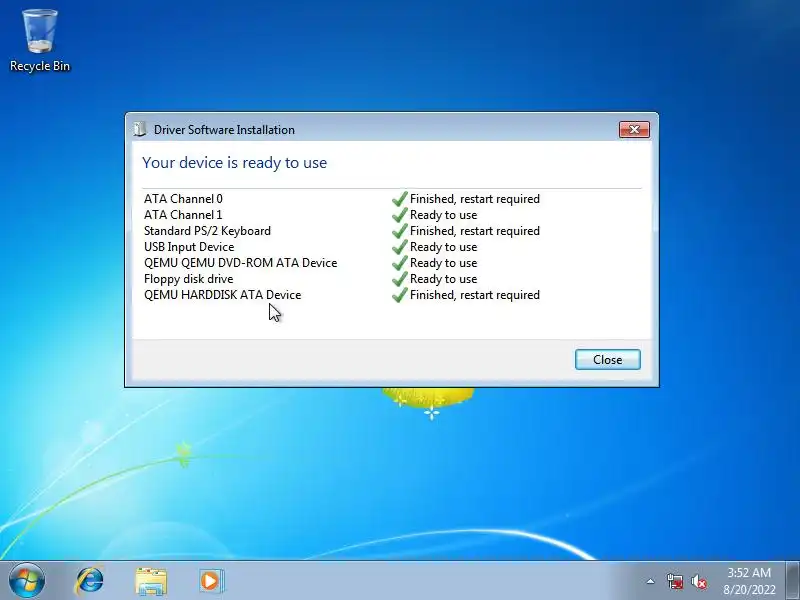Click 'Ready to use' status for USB Input Device
800x600 pixels.
coord(443,247)
